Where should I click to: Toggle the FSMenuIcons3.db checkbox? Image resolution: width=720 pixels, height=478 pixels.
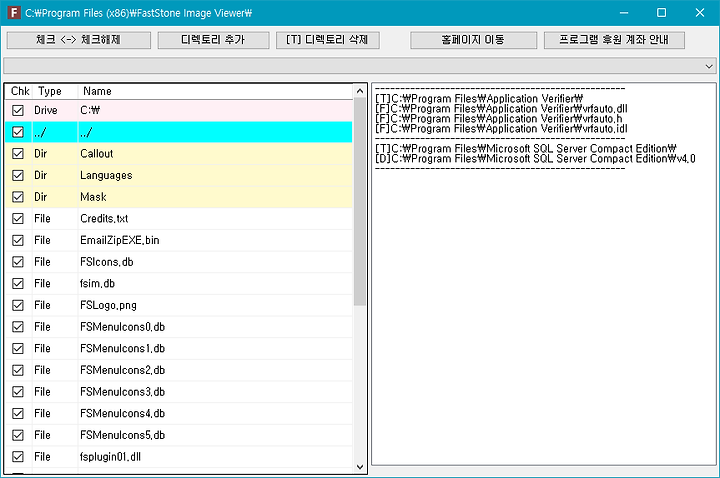(18, 392)
